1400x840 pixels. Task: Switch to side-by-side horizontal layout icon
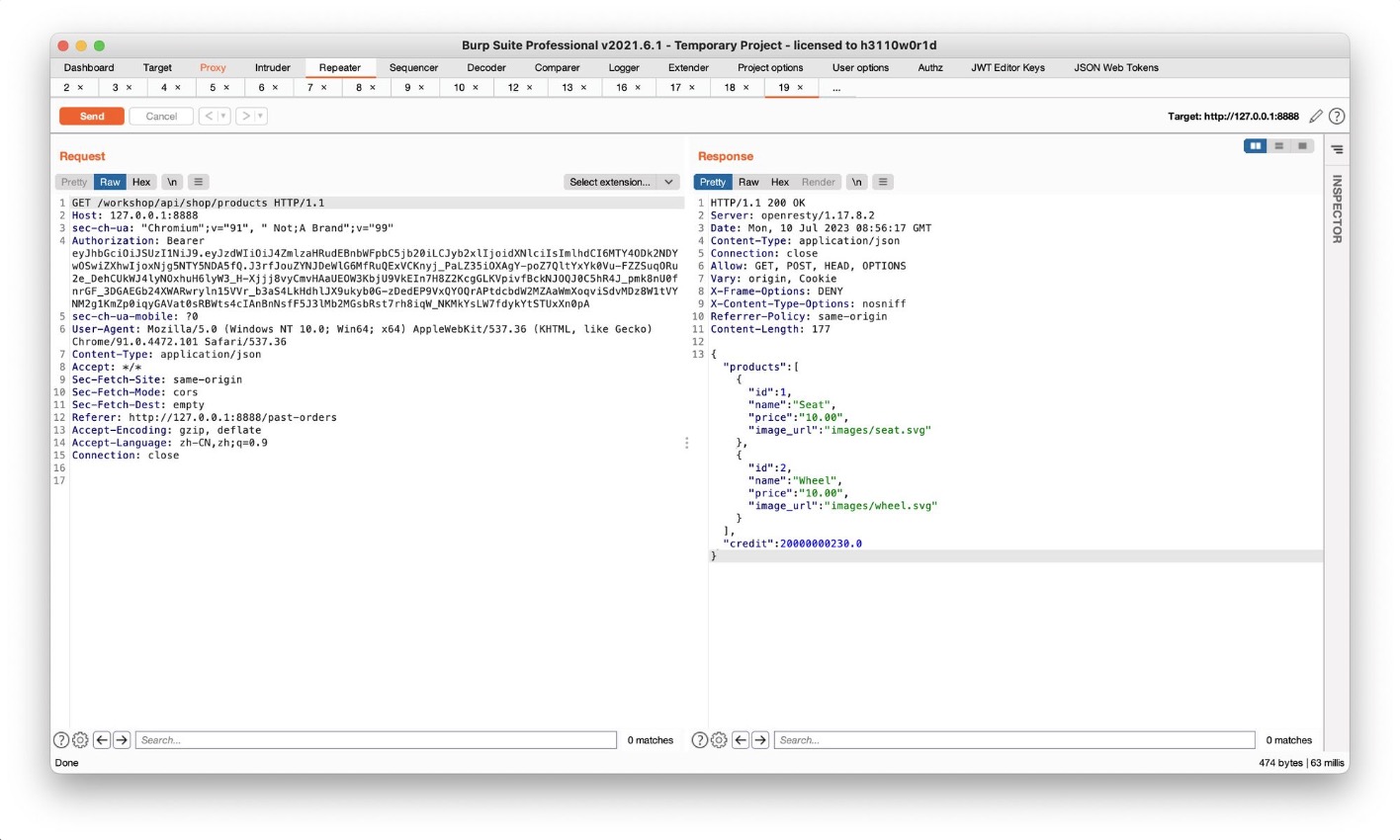tap(1256, 146)
